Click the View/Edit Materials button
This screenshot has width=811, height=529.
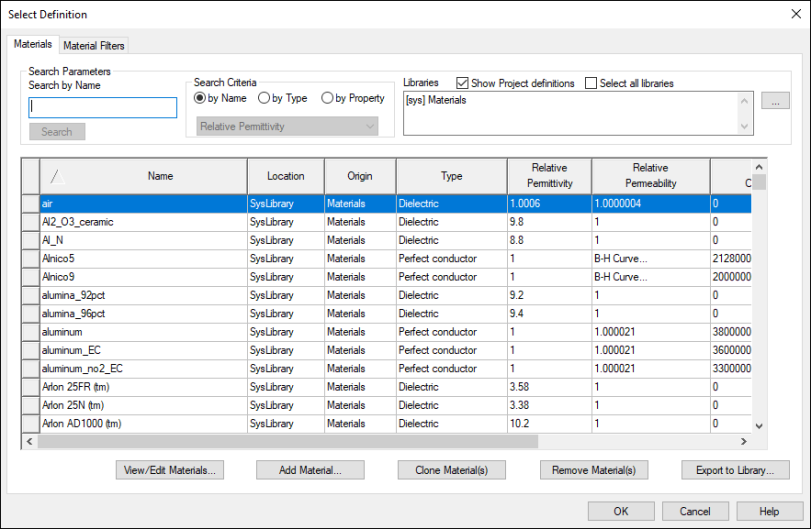[x=170, y=470]
